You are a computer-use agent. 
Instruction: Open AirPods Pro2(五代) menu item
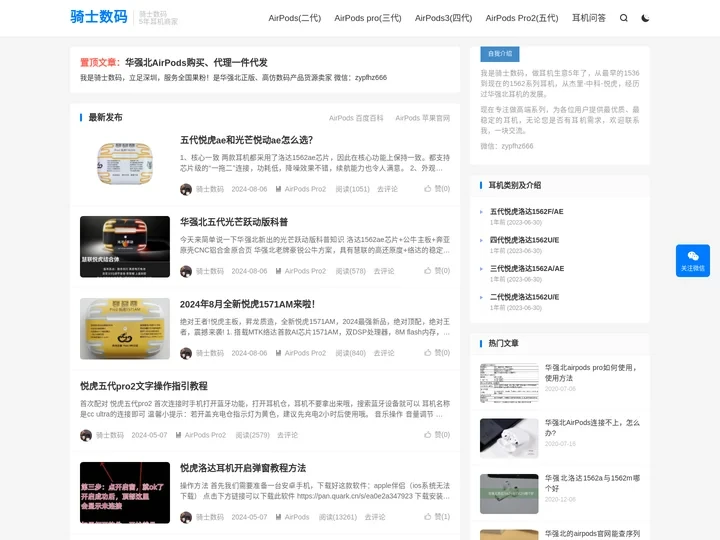point(522,18)
